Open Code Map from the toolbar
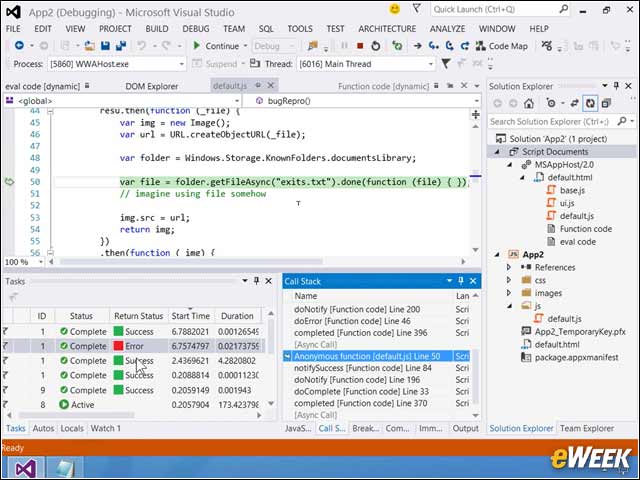The image size is (640, 480). pyautogui.click(x=502, y=46)
